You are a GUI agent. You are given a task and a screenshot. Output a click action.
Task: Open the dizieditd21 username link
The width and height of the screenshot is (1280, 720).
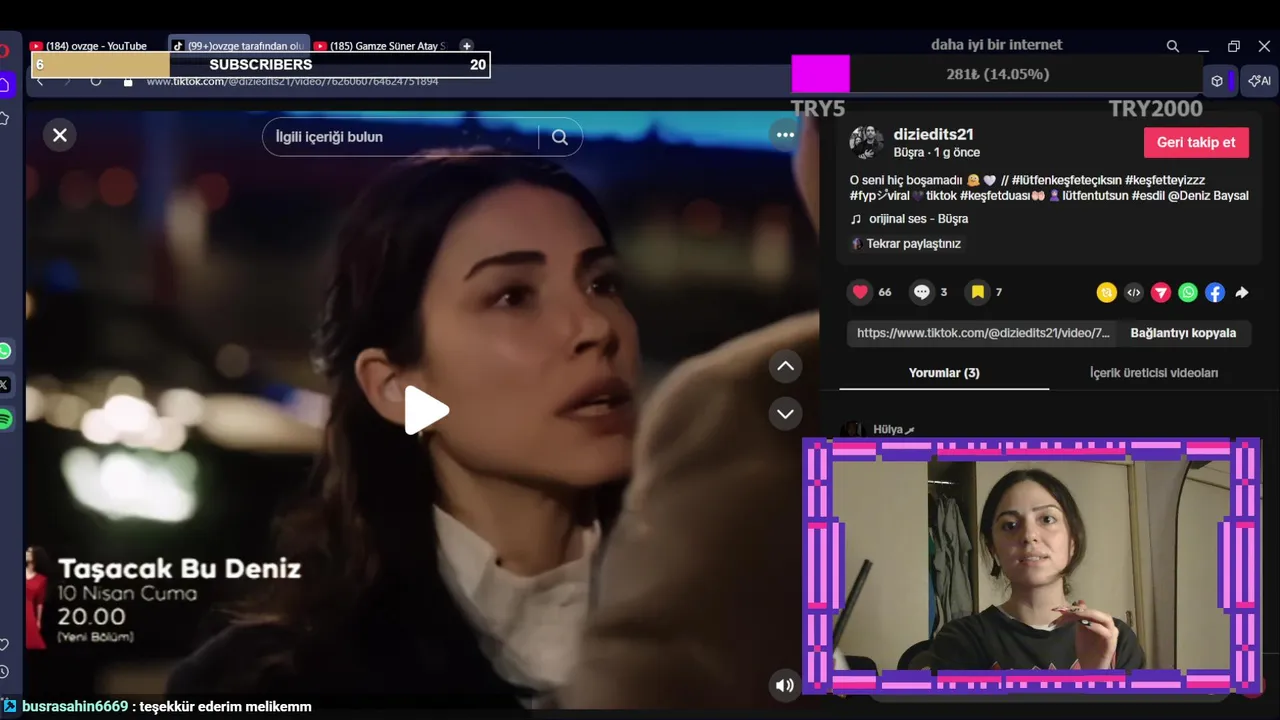click(933, 134)
